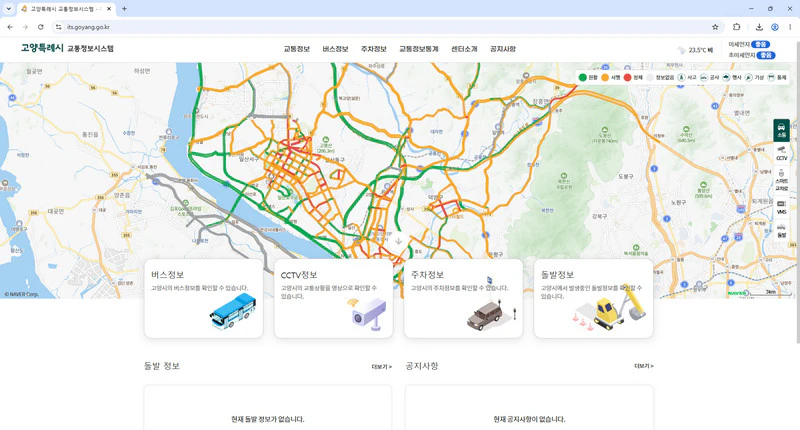
Task: Click the 23.5°C temperature text
Action: [x=697, y=50]
